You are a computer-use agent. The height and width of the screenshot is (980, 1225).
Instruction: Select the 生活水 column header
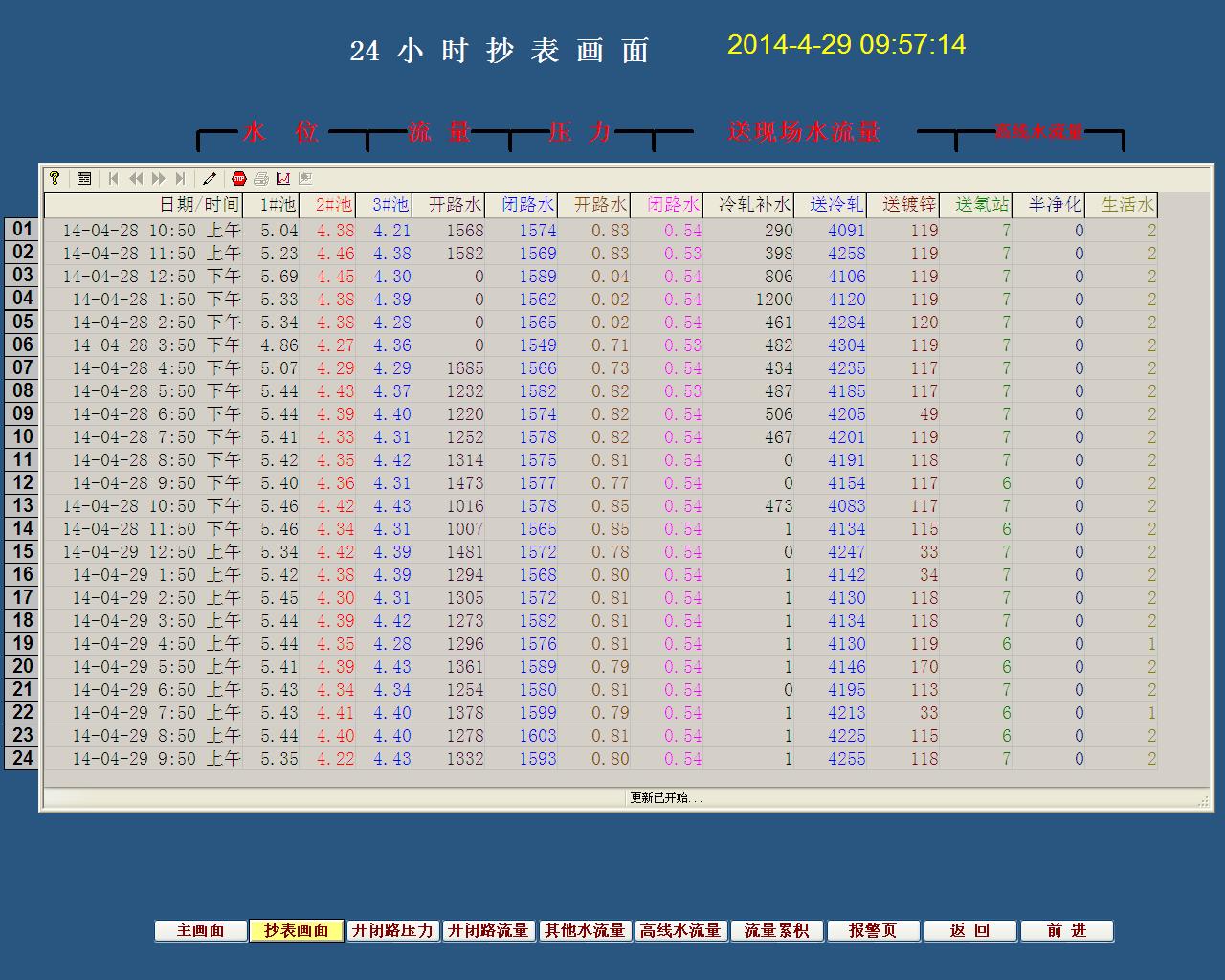[x=1122, y=205]
